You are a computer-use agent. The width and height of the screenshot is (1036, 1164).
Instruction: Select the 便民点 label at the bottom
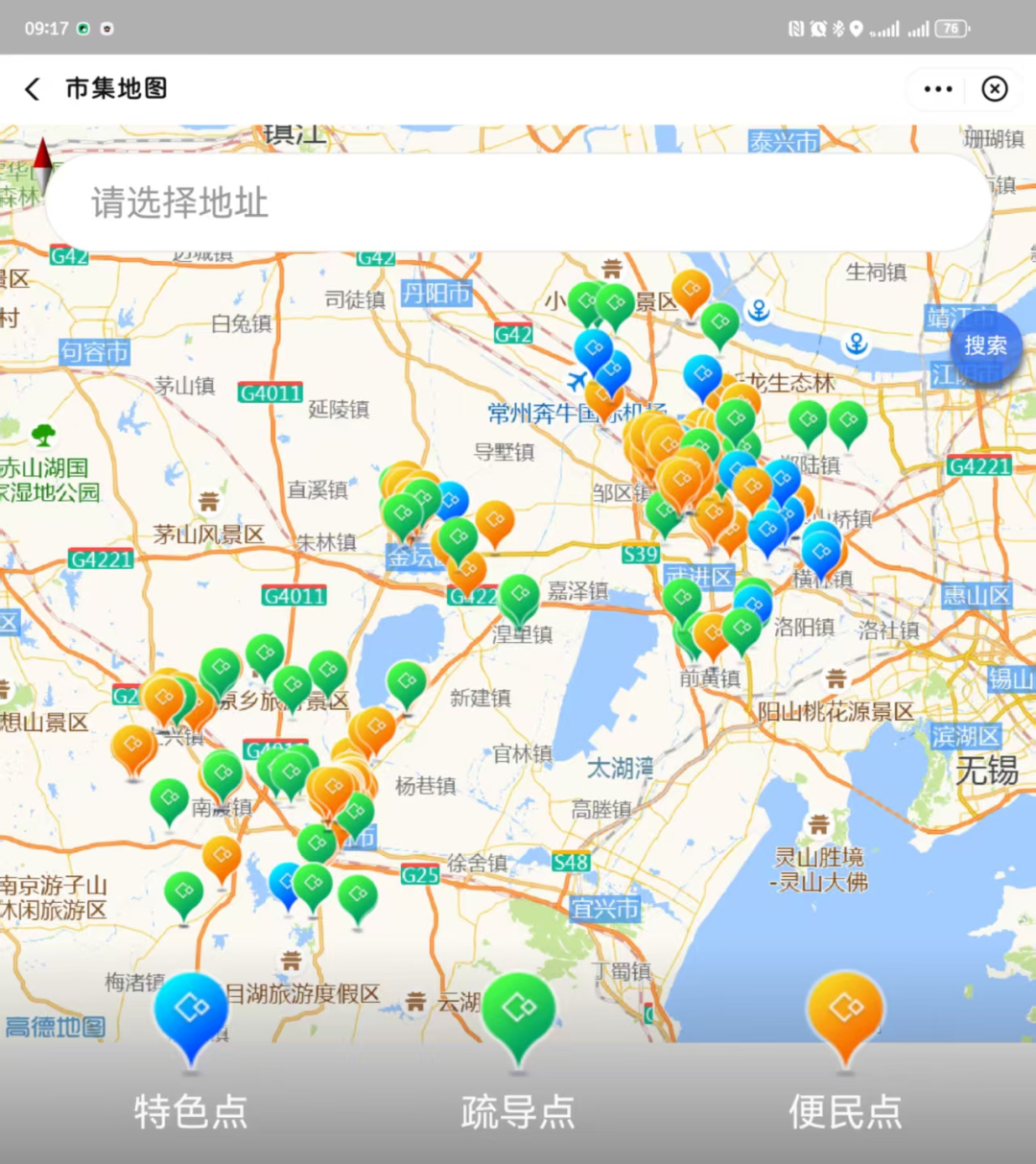click(x=845, y=1112)
